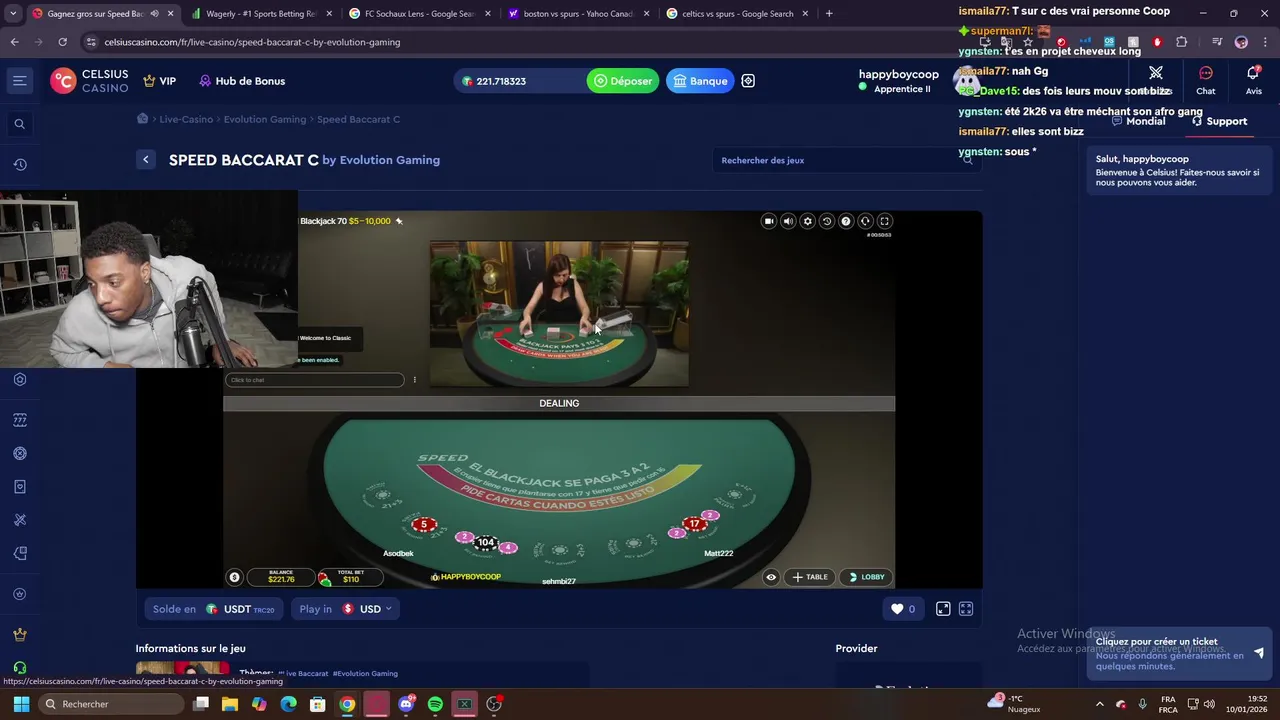Viewport: 1280px width, 720px height.
Task: Open the game settings gear icon
Action: click(x=807, y=221)
